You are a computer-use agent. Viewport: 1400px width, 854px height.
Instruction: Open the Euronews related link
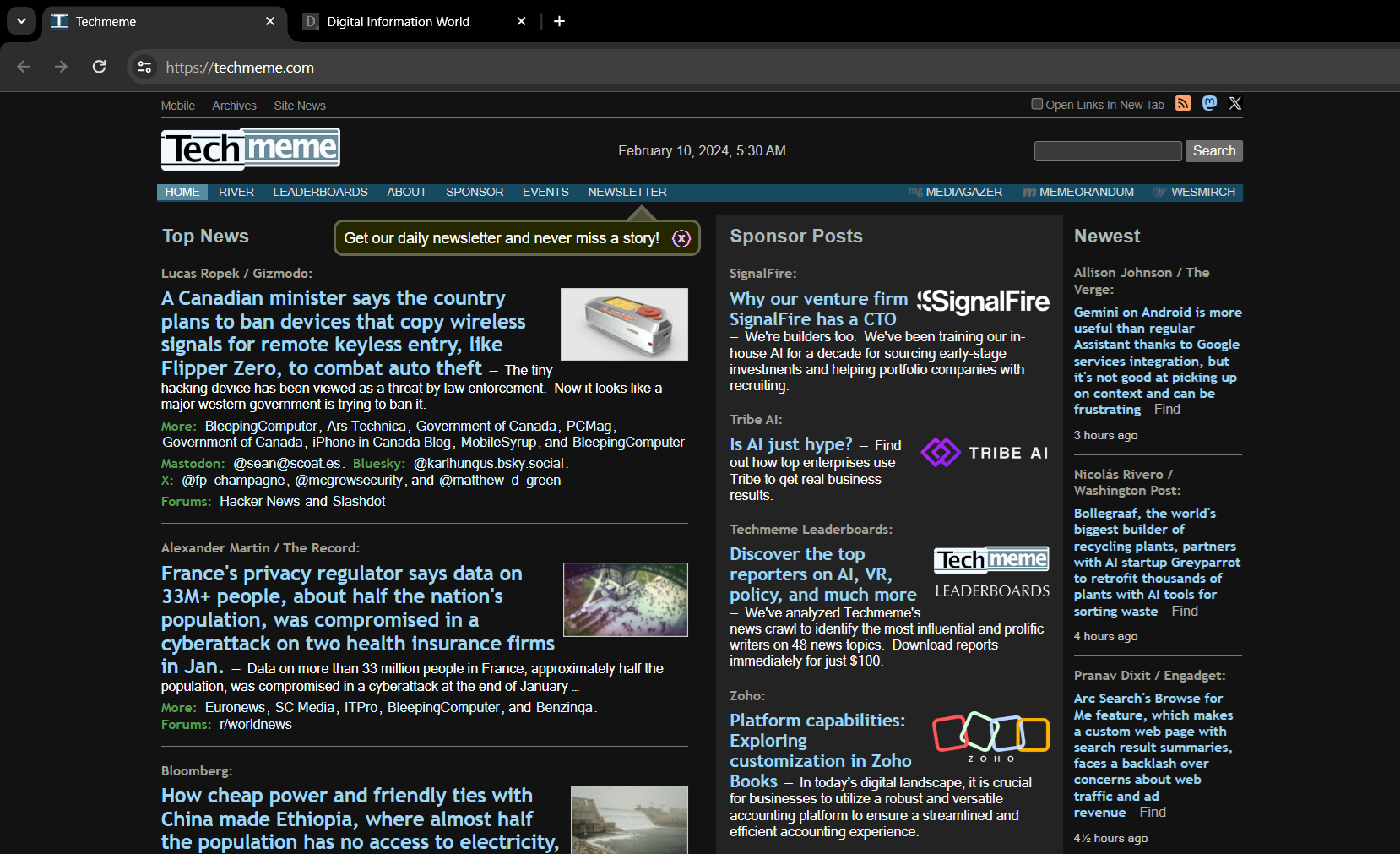click(235, 708)
